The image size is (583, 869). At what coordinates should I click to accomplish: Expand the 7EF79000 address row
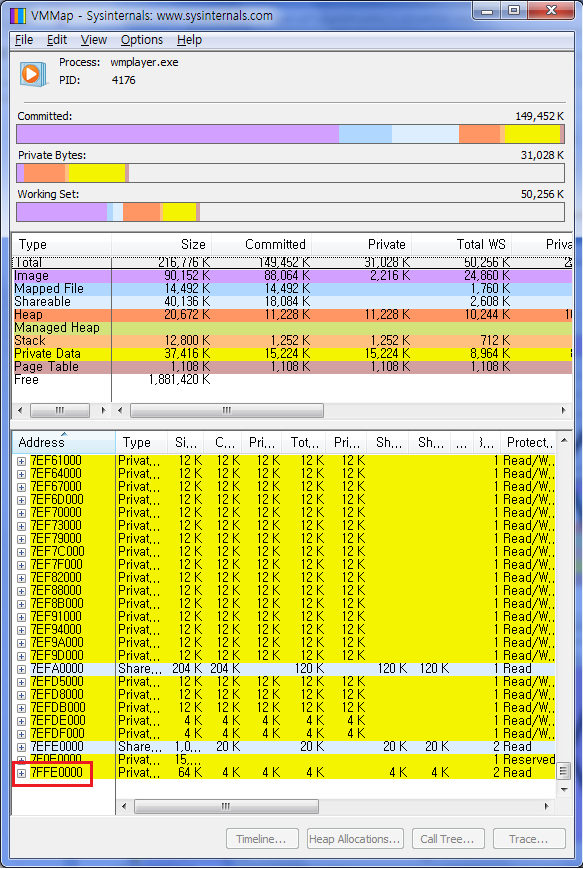click(x=21, y=539)
